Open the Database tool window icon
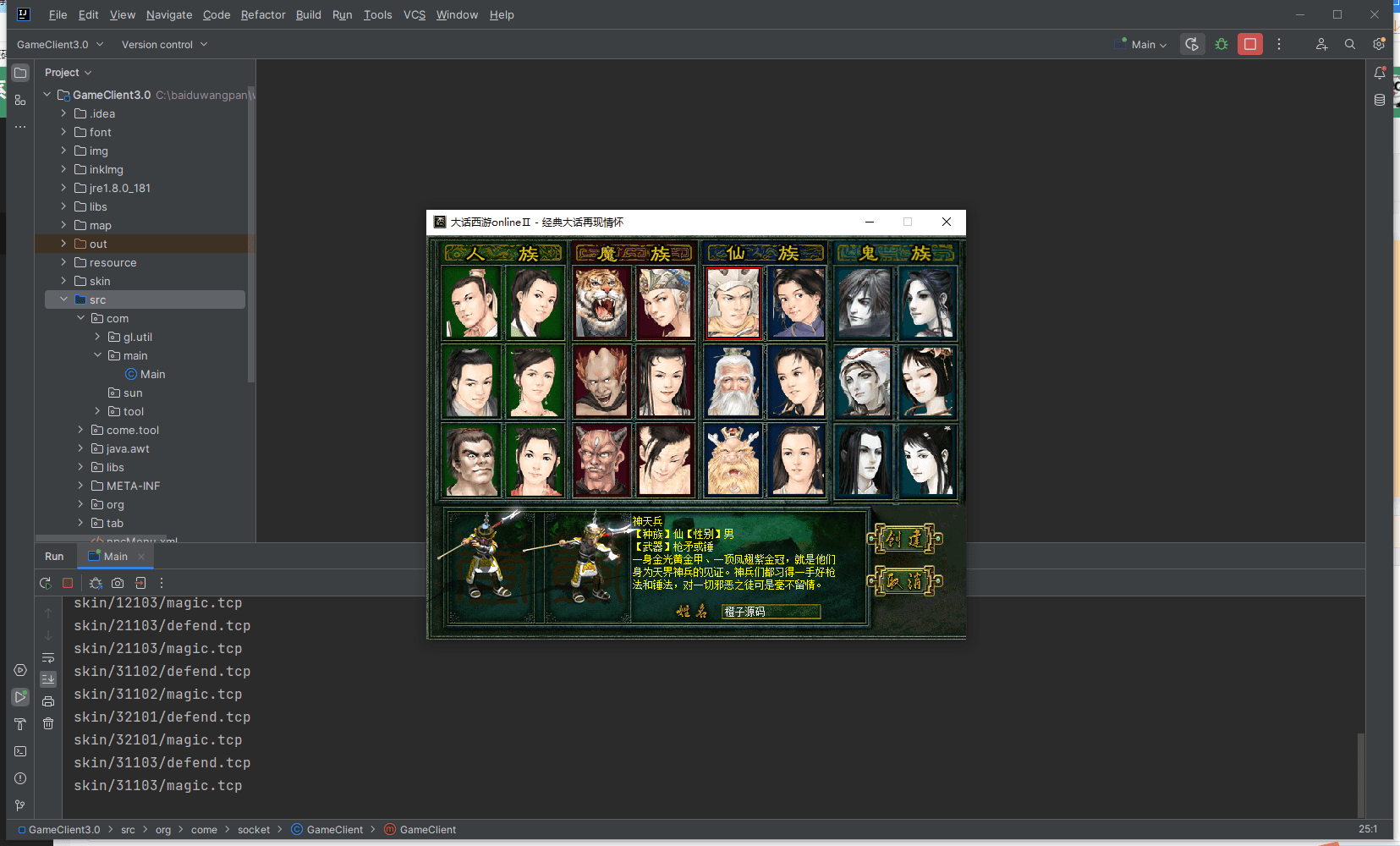The image size is (1400, 846). click(1380, 100)
